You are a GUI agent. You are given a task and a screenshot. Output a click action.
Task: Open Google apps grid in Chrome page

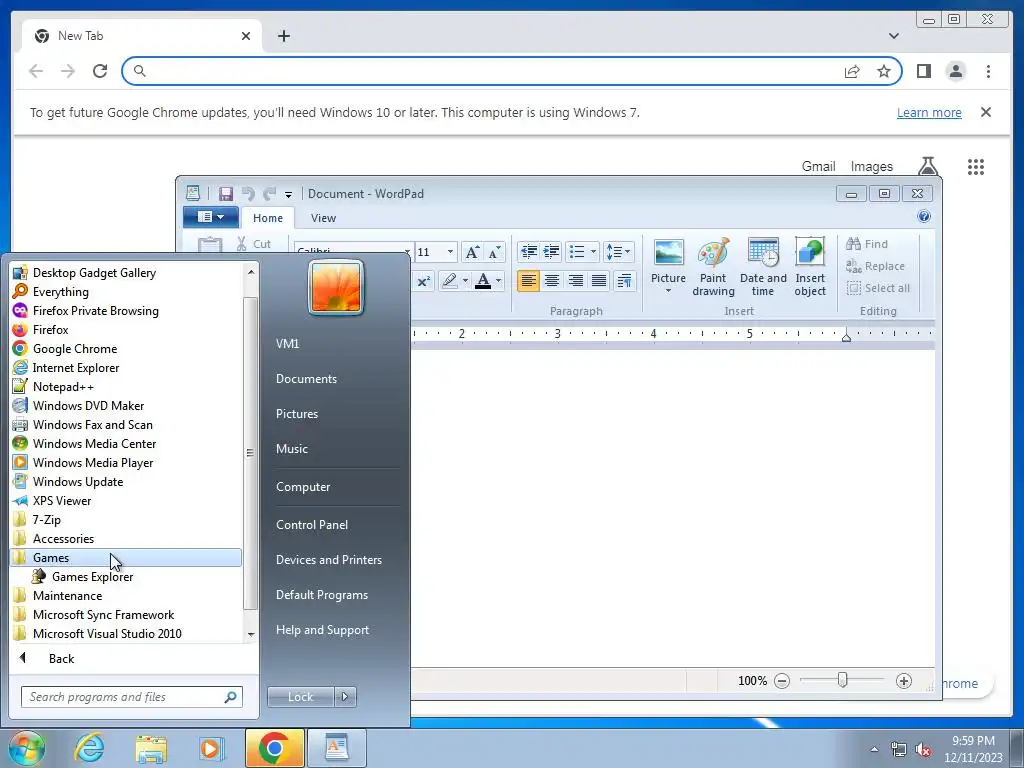[976, 167]
